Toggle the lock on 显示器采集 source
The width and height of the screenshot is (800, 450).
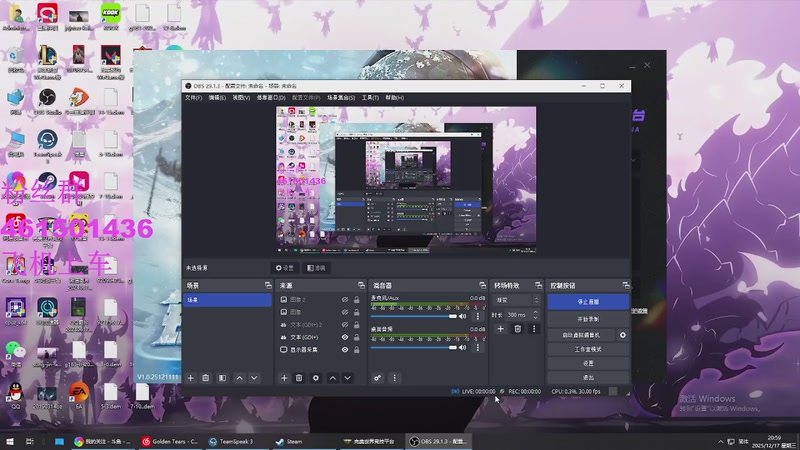357,349
